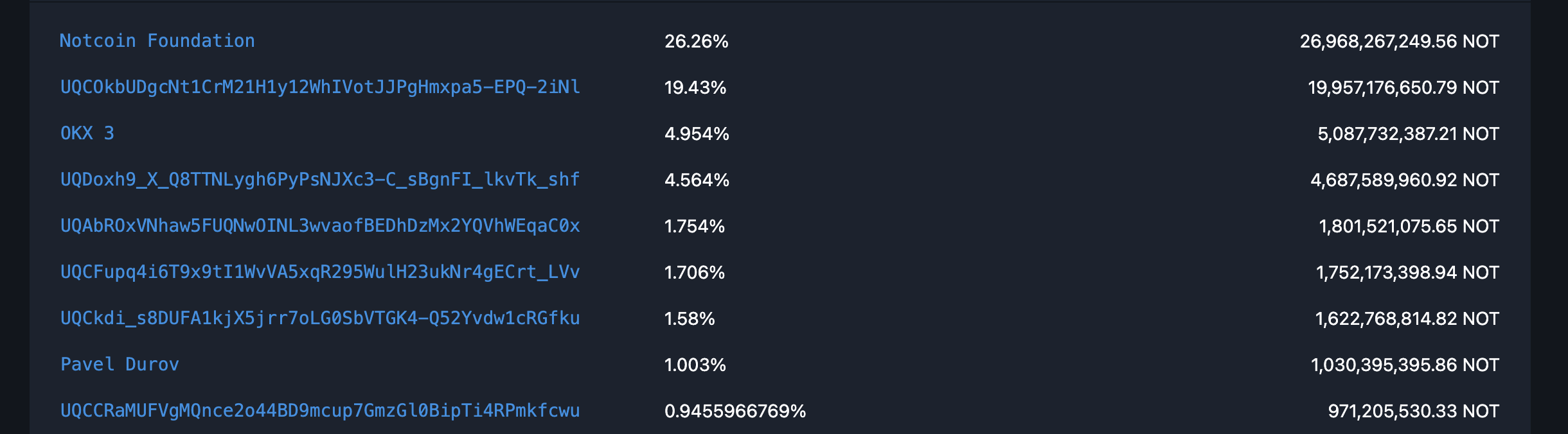Viewport: 1568px width, 434px height.
Task: Open the Pavel Durov wallet page
Action: tap(120, 364)
